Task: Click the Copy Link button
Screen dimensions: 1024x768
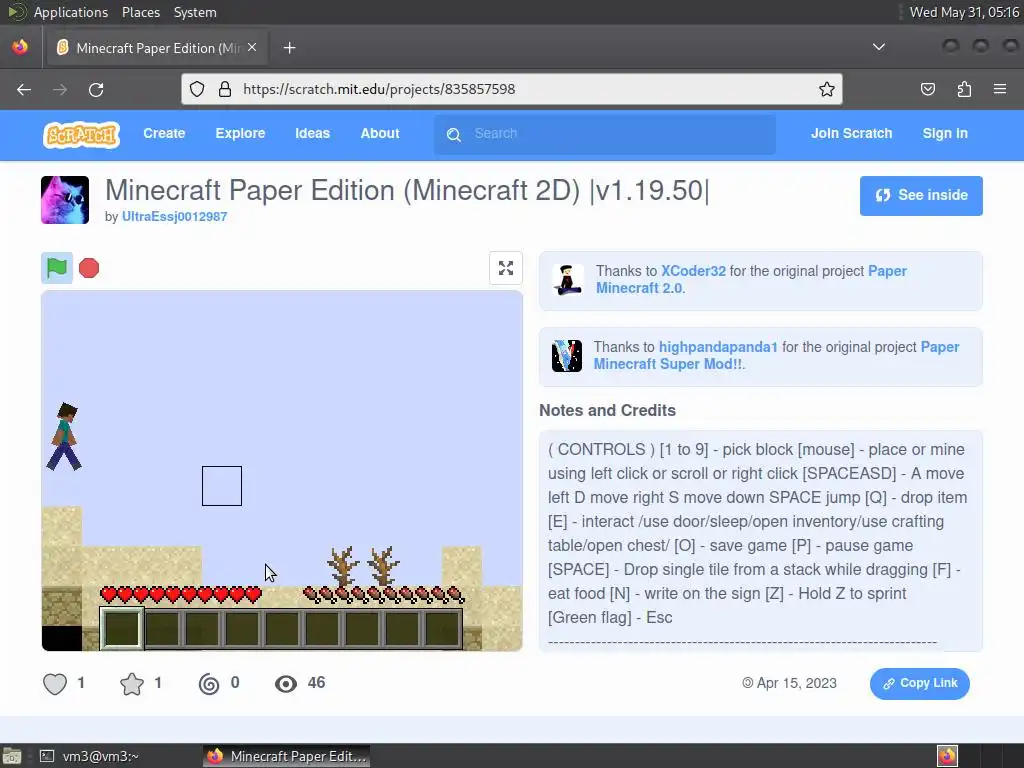Action: click(x=920, y=683)
